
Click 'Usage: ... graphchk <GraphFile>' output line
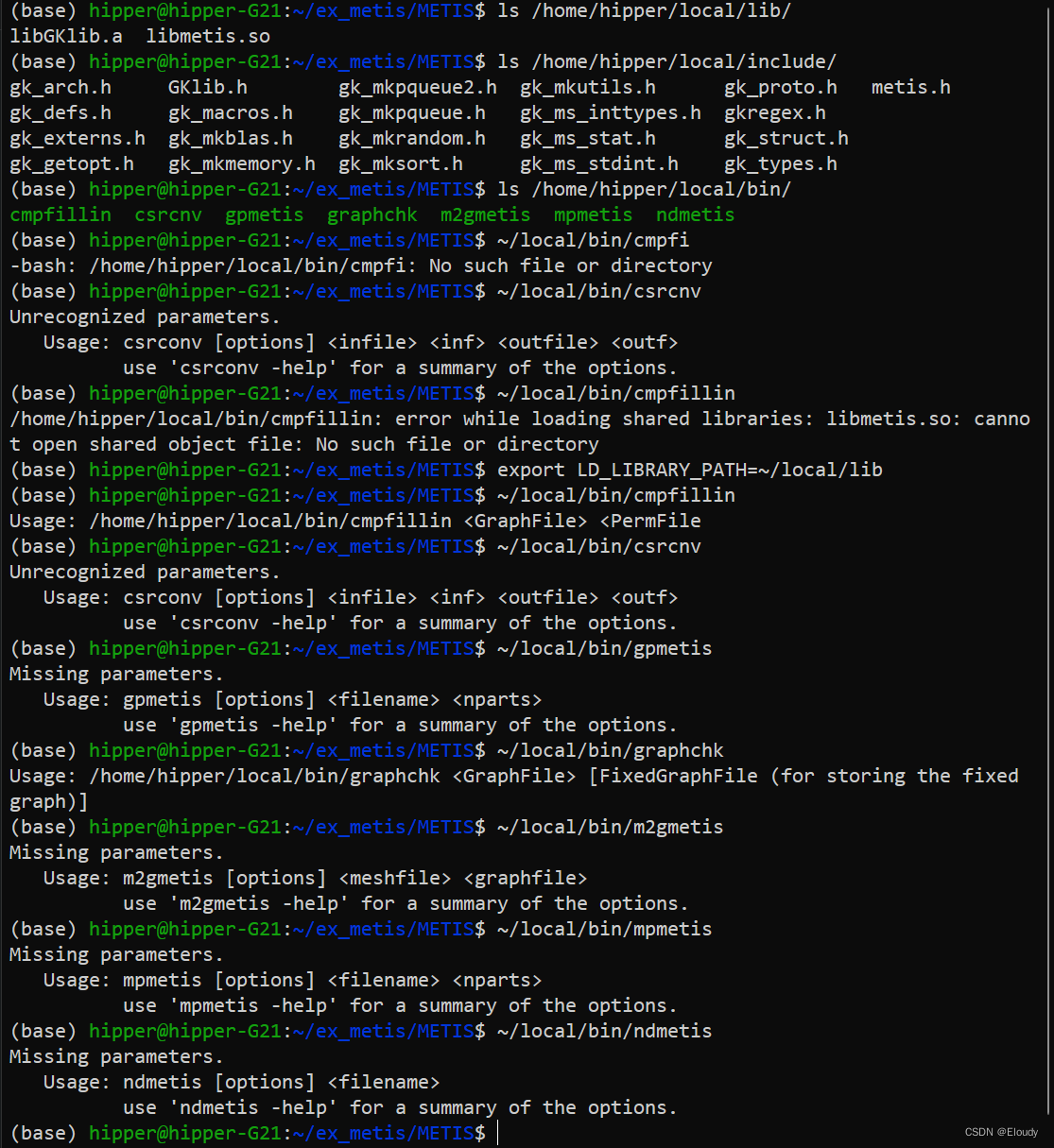pos(514,788)
